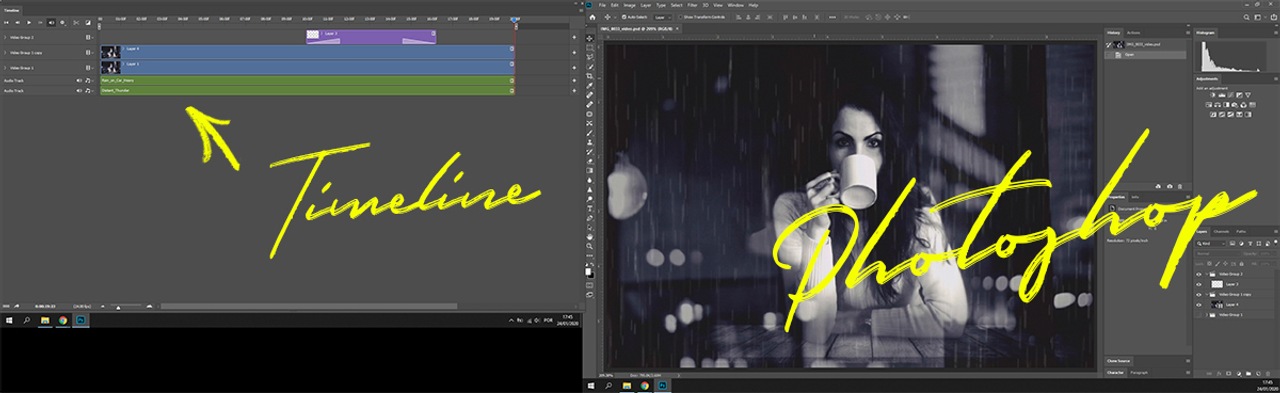Select the Eyedropper tool
1280x393 pixels.
(590, 85)
